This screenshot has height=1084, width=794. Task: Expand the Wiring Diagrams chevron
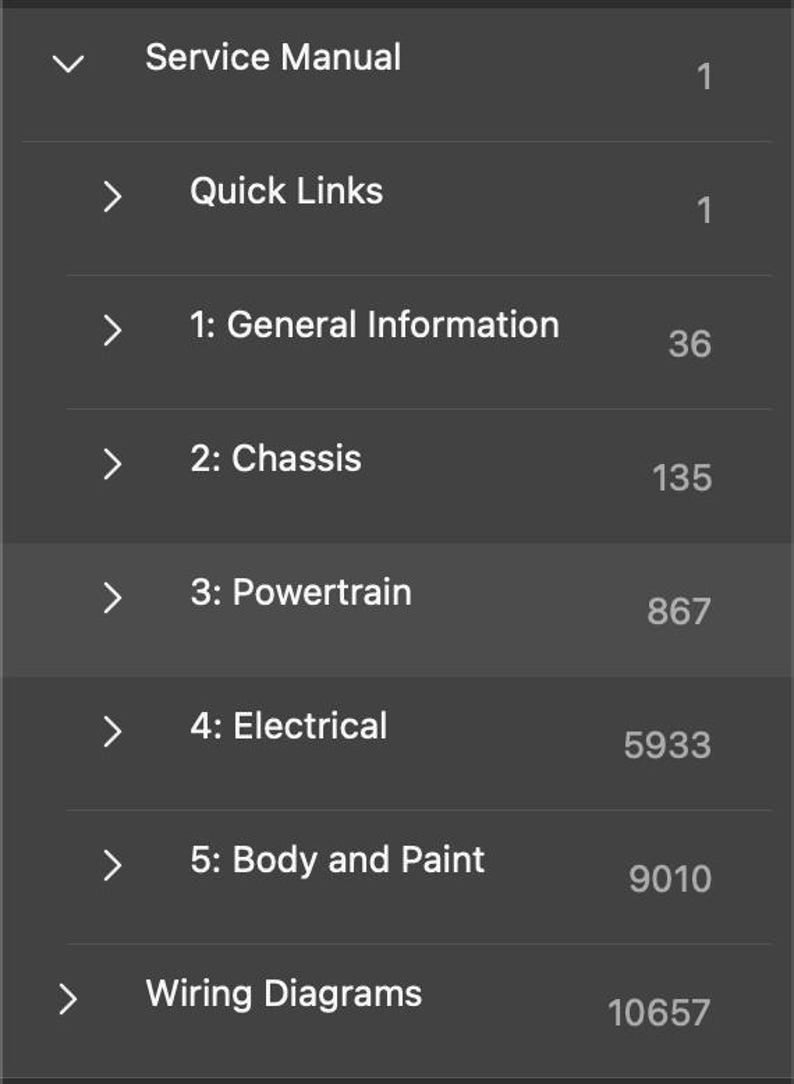pyautogui.click(x=68, y=999)
